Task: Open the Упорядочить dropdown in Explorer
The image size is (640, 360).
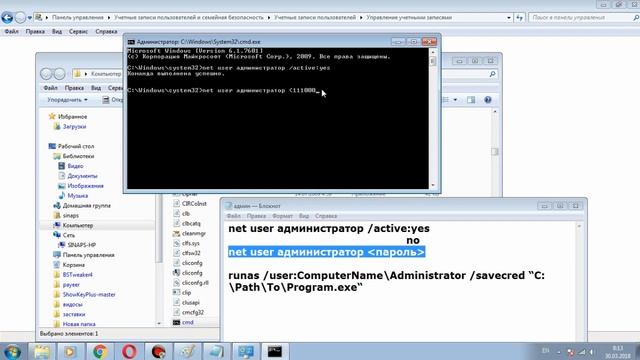Action: (x=67, y=100)
